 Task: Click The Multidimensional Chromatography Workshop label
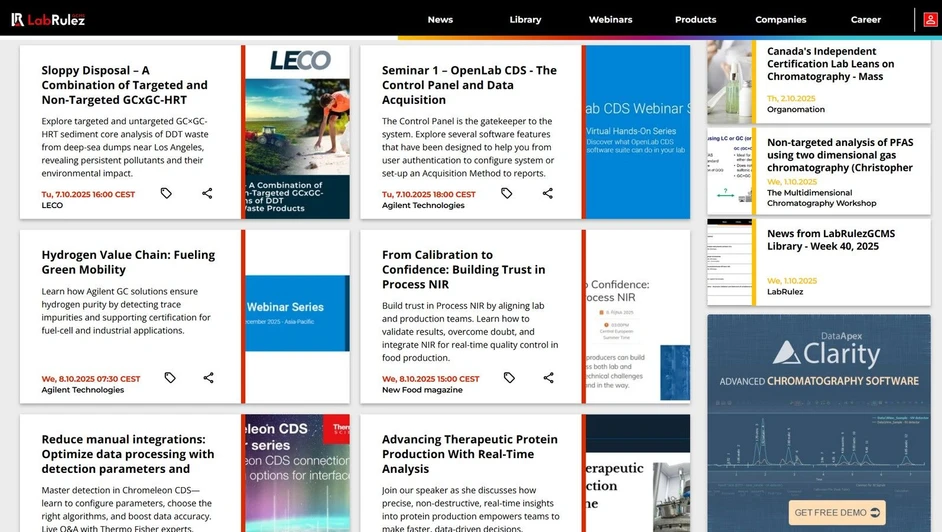coord(821,198)
